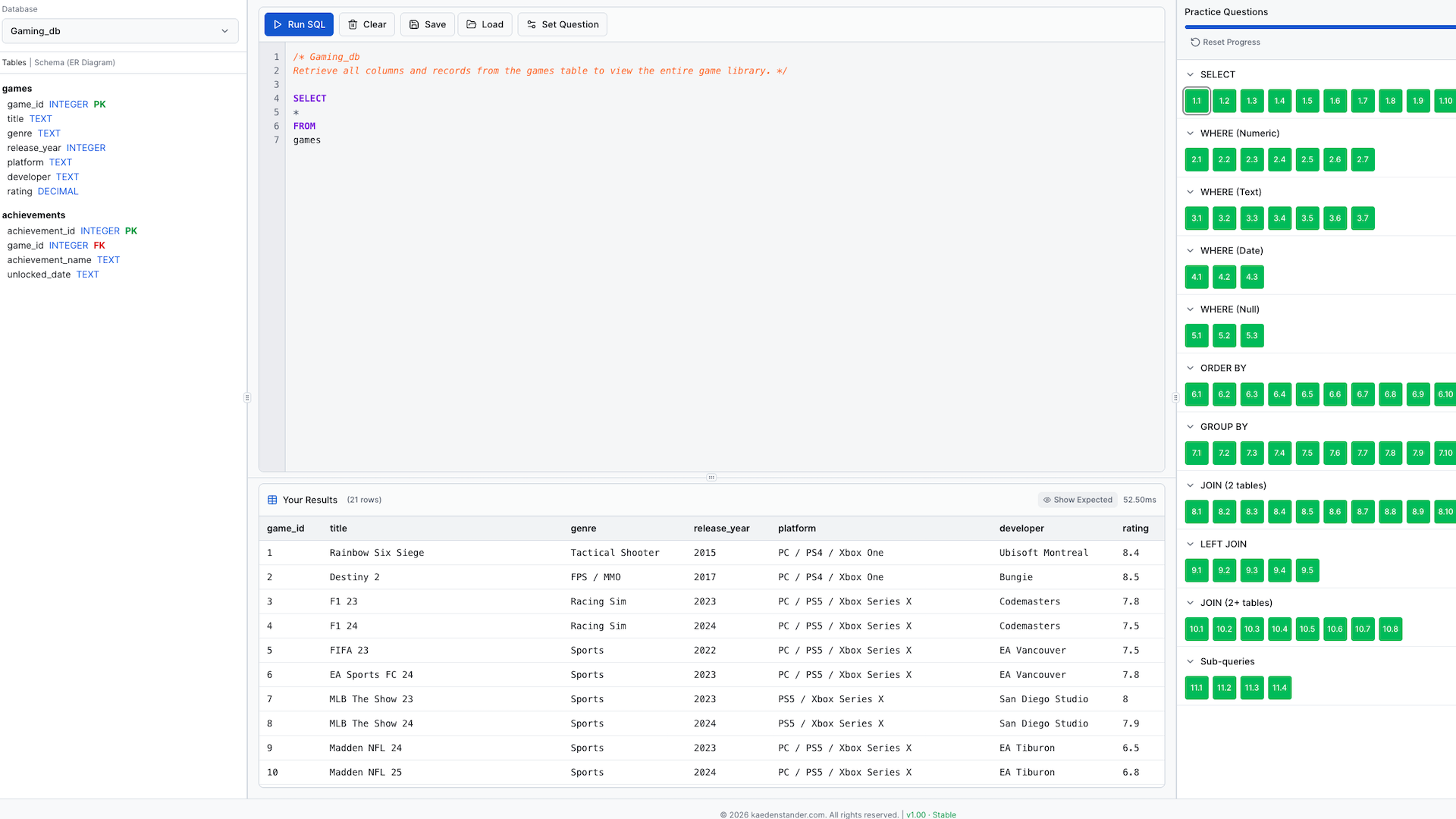This screenshot has height=819, width=1456.
Task: Switch to Schema (ER Diagram) tab
Action: coord(74,63)
